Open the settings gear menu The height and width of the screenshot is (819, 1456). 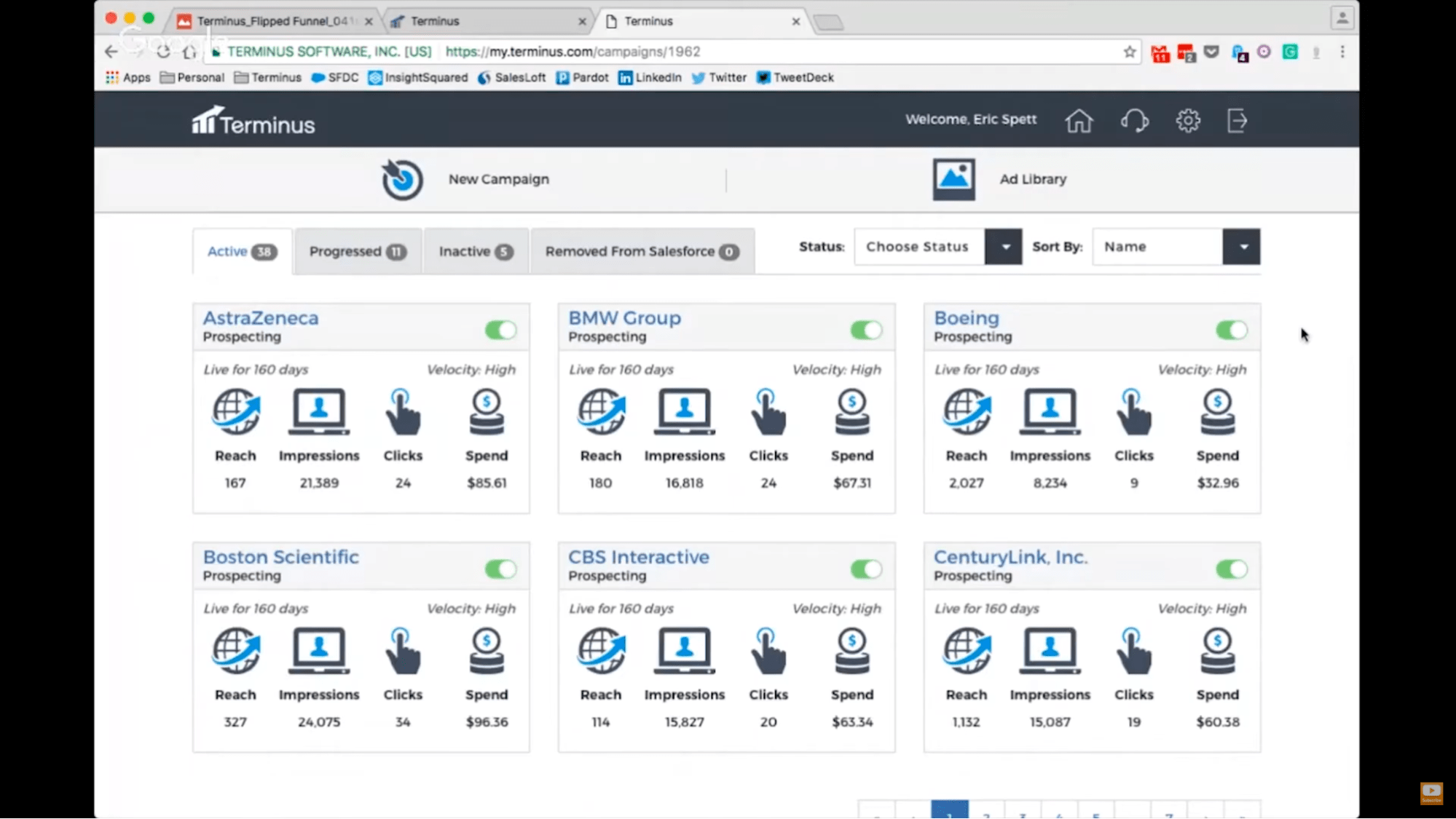(1187, 120)
